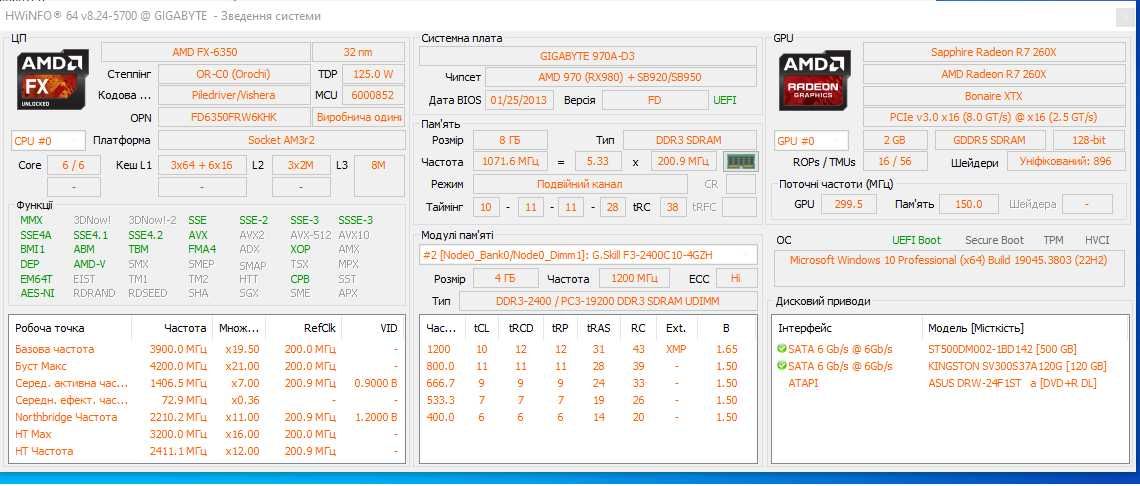Click the tCL column header

[481, 328]
